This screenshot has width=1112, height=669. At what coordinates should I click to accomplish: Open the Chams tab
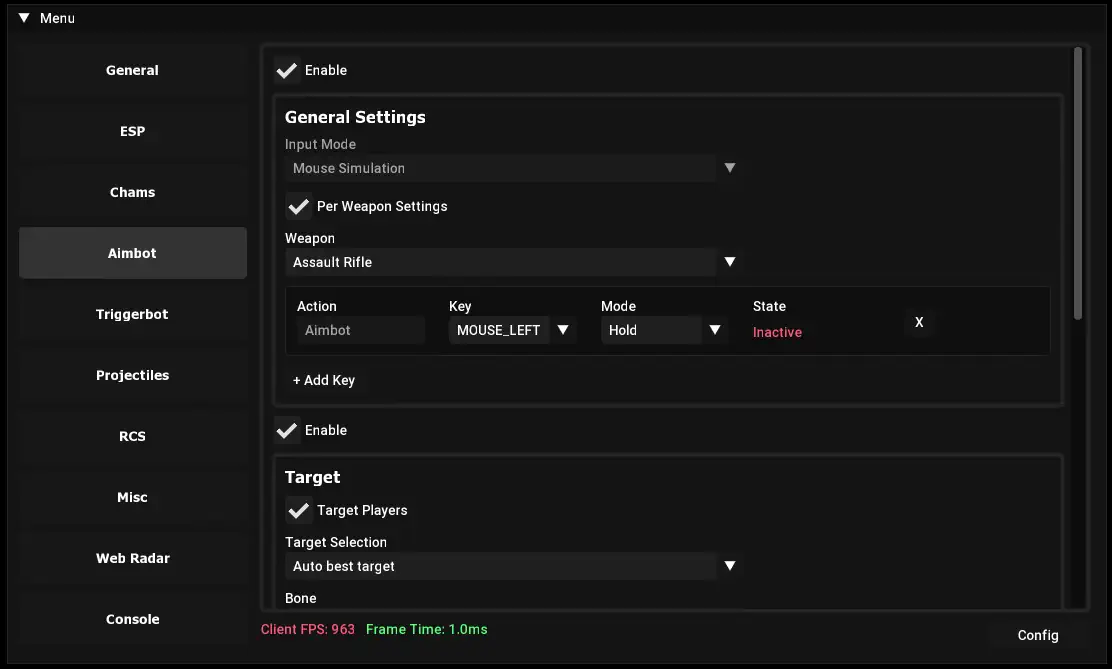[x=133, y=192]
